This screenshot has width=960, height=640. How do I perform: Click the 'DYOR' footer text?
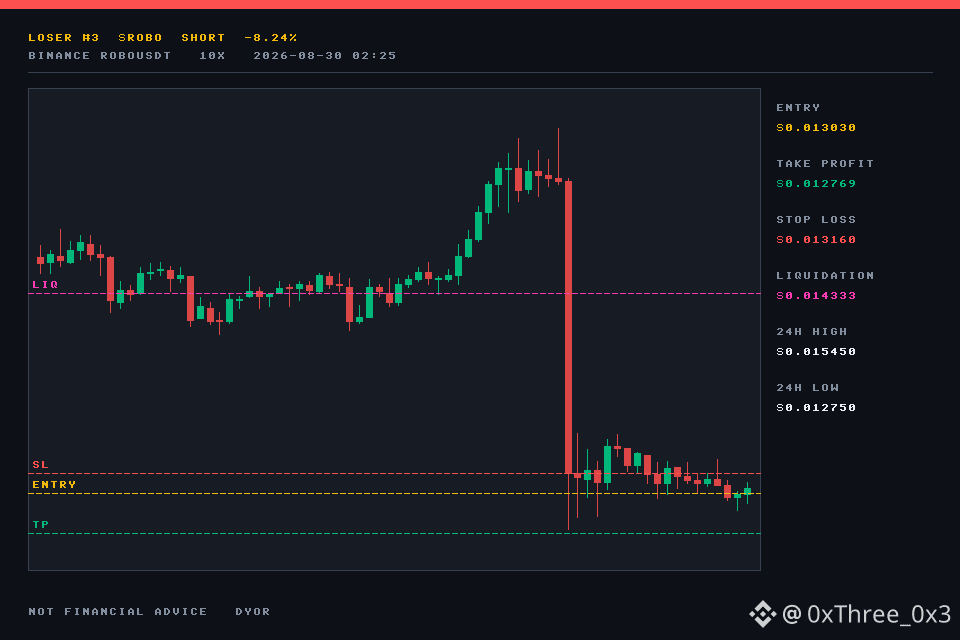[x=252, y=612]
